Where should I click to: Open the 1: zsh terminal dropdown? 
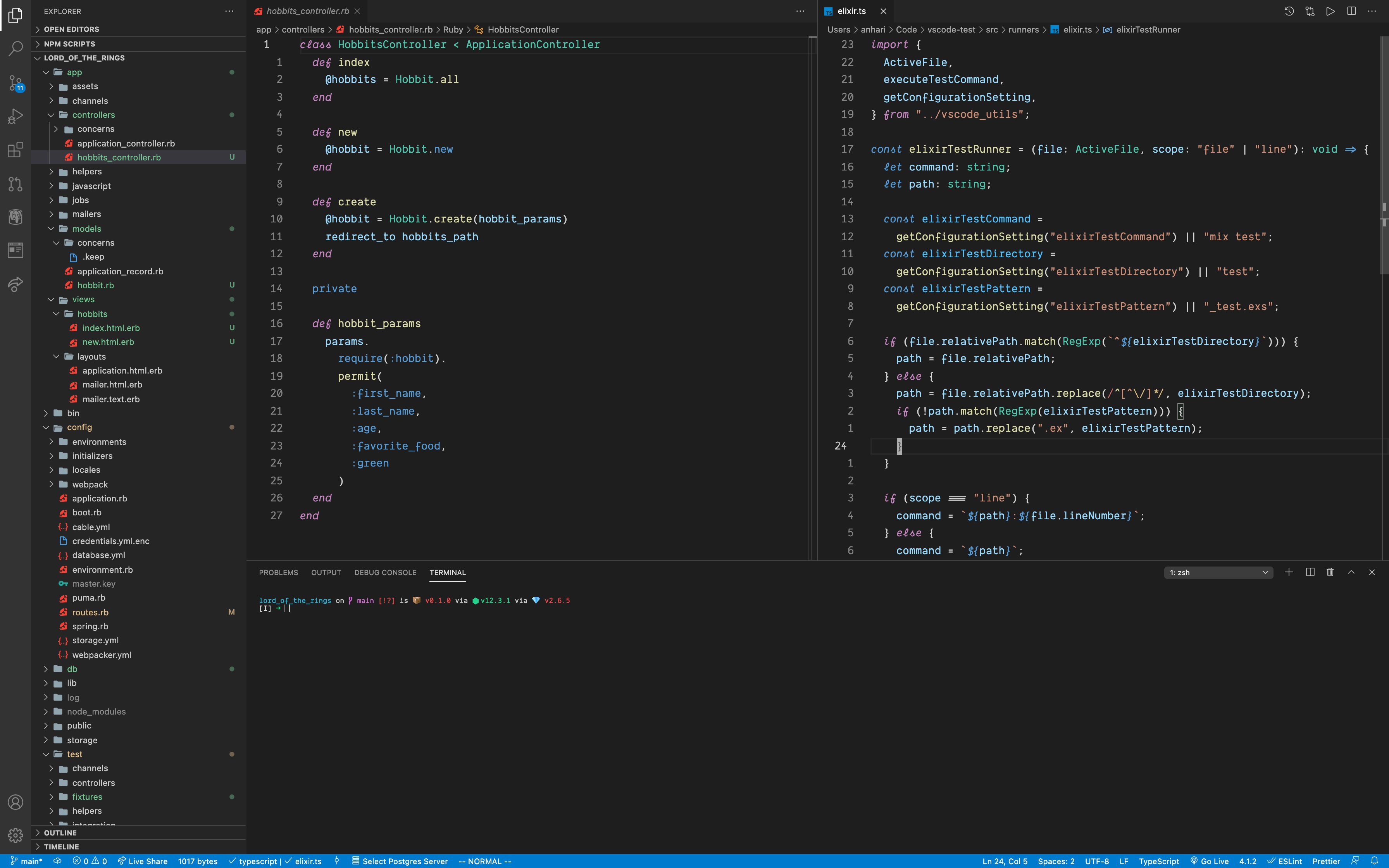coord(1218,572)
